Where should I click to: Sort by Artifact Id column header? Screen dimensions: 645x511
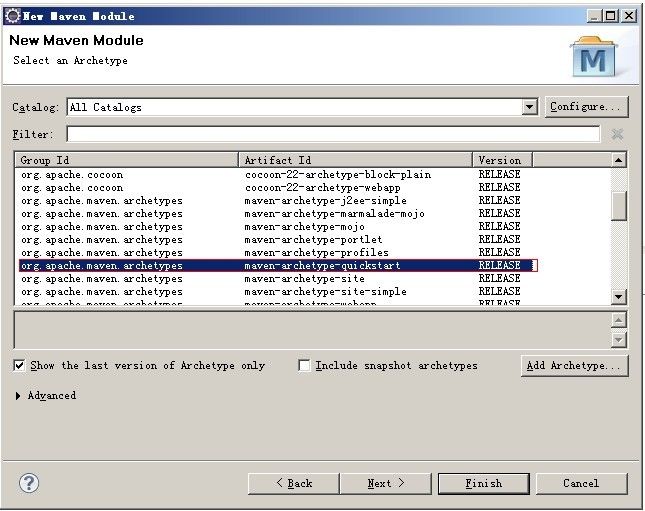355,160
